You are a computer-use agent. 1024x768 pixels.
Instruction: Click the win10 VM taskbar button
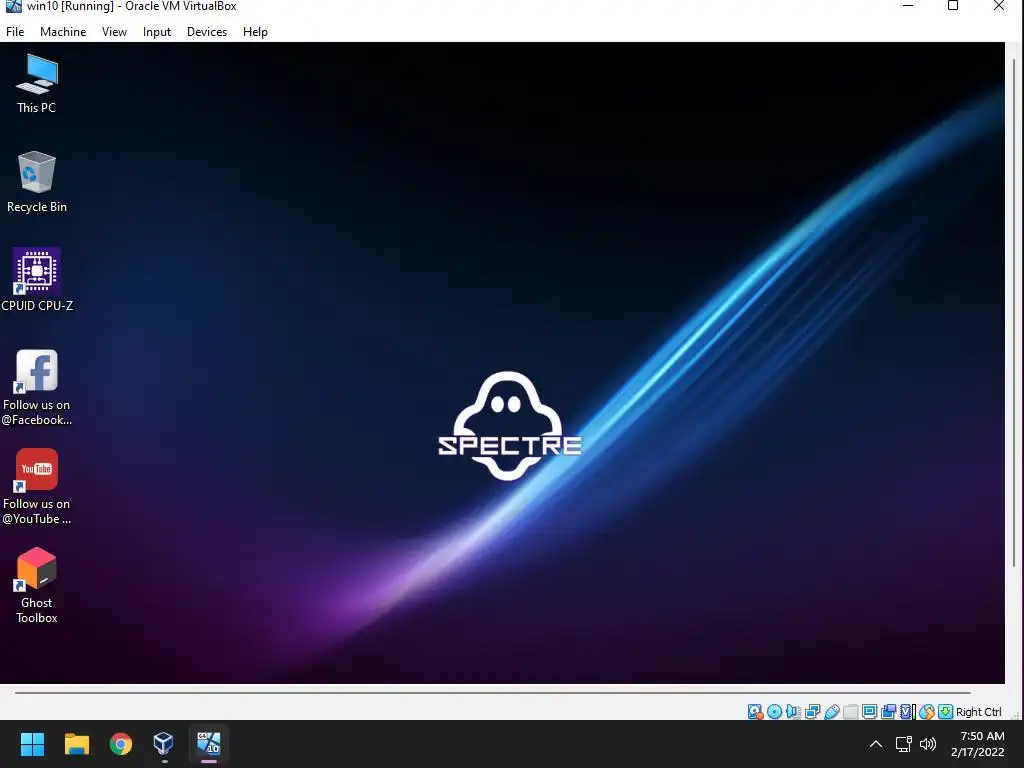(x=208, y=744)
